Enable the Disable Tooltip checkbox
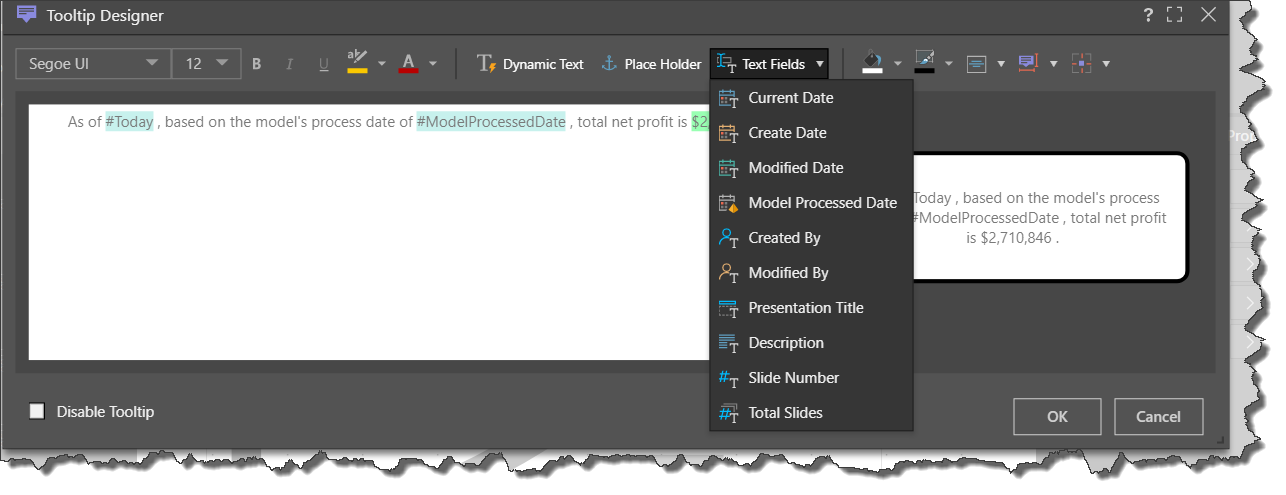Screen dimensions: 1286x495 tap(38, 411)
